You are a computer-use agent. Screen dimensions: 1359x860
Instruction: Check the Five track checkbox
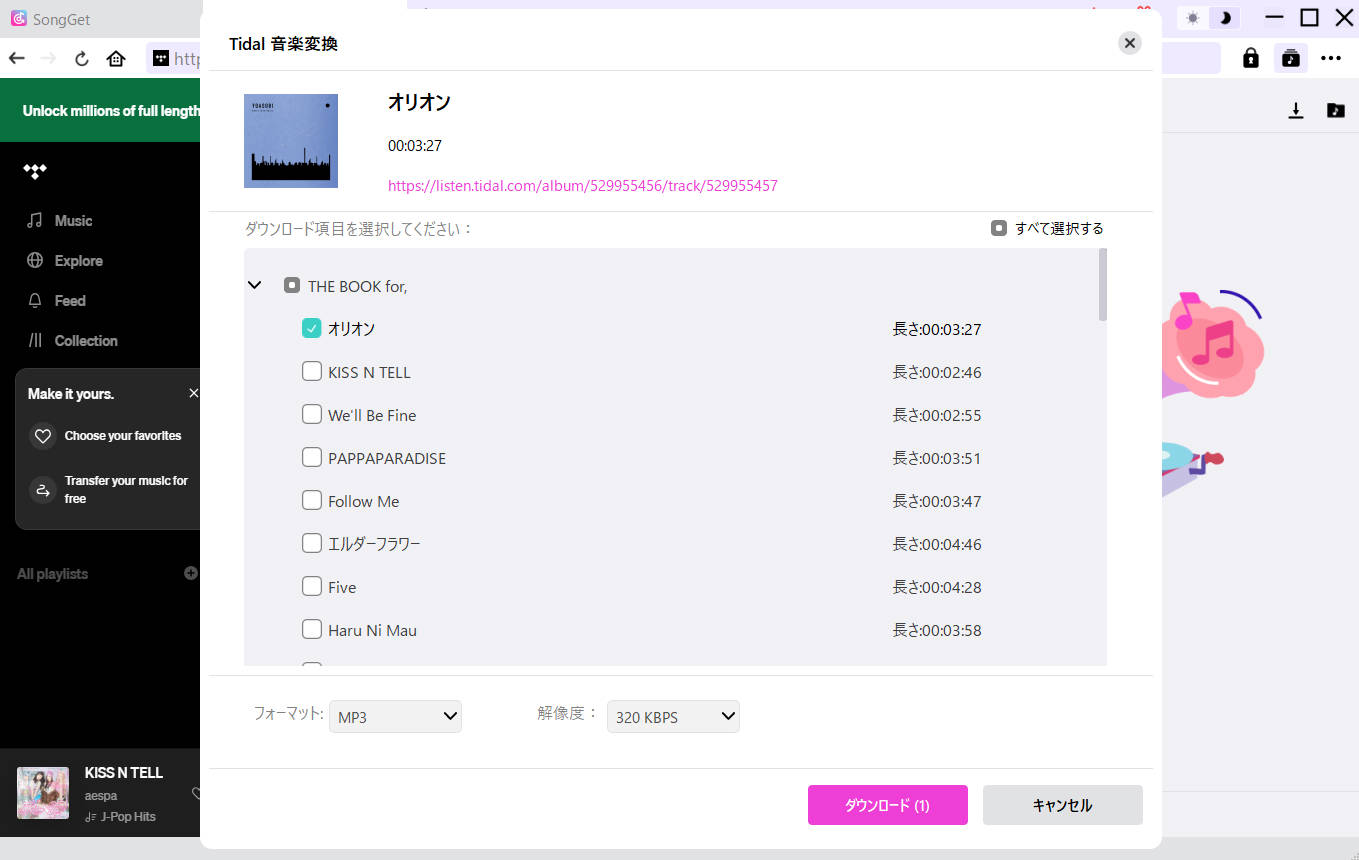coord(311,586)
